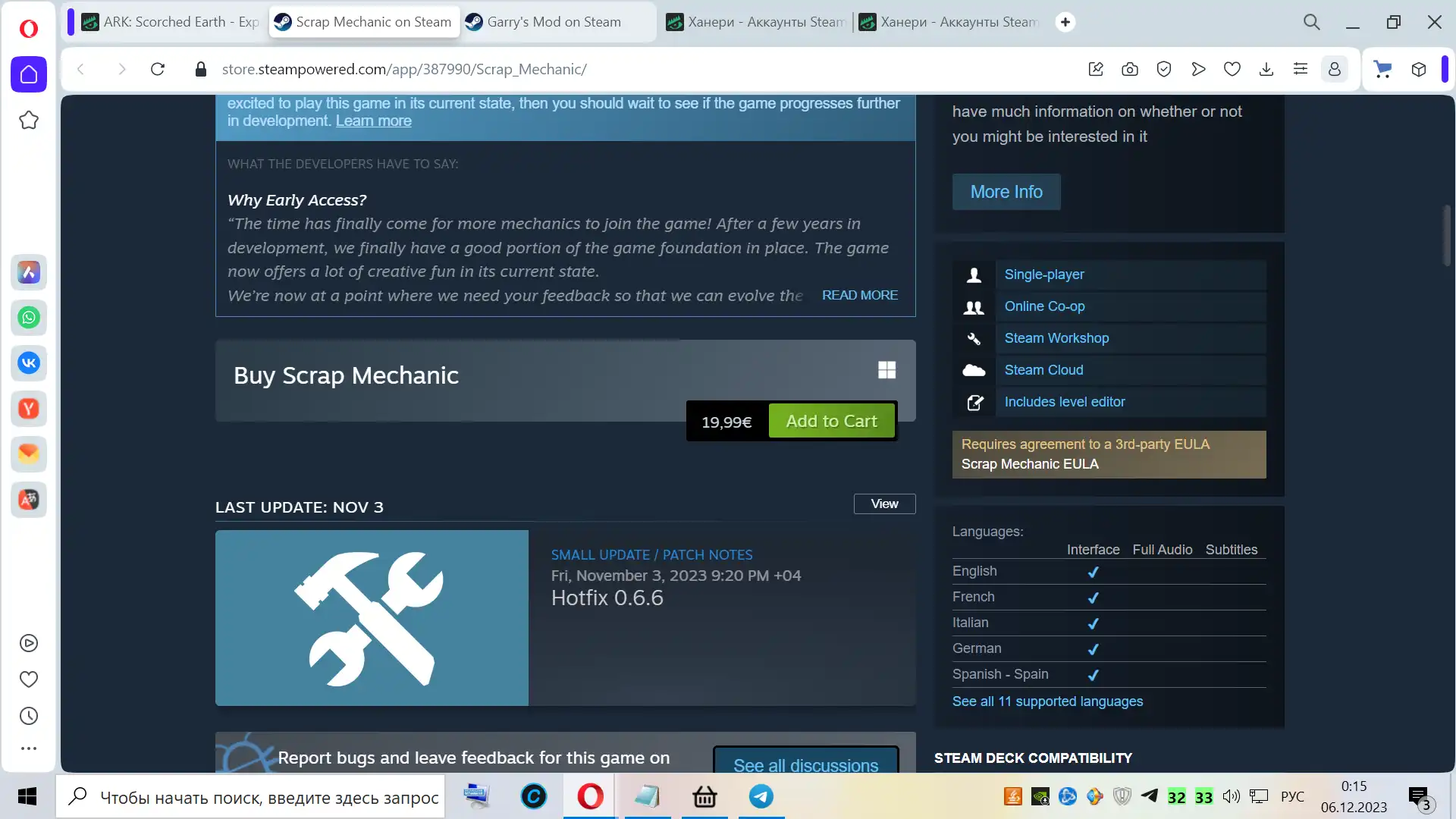
Task: Open ad blocker shield icon
Action: [1164, 69]
